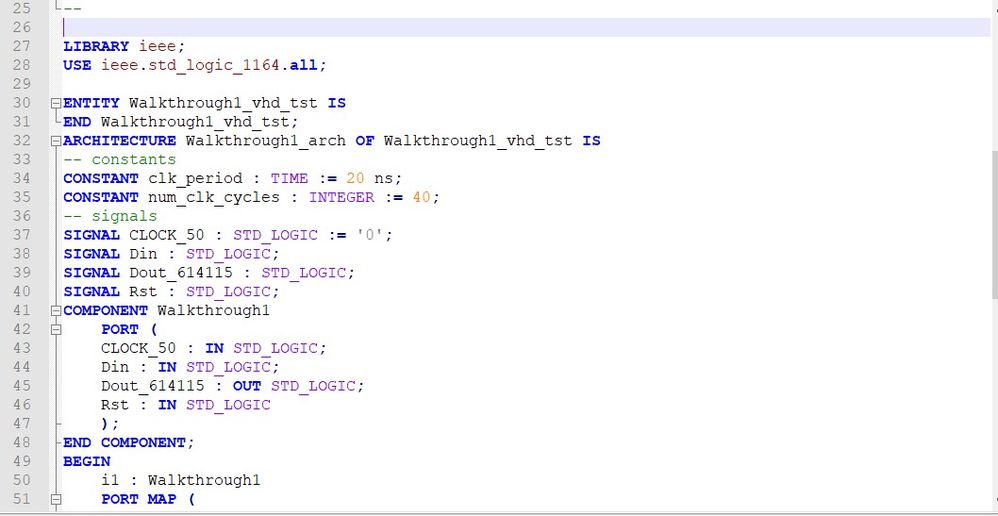The height and width of the screenshot is (516, 998).
Task: Click line number 27 in the margin
Action: coord(22,46)
